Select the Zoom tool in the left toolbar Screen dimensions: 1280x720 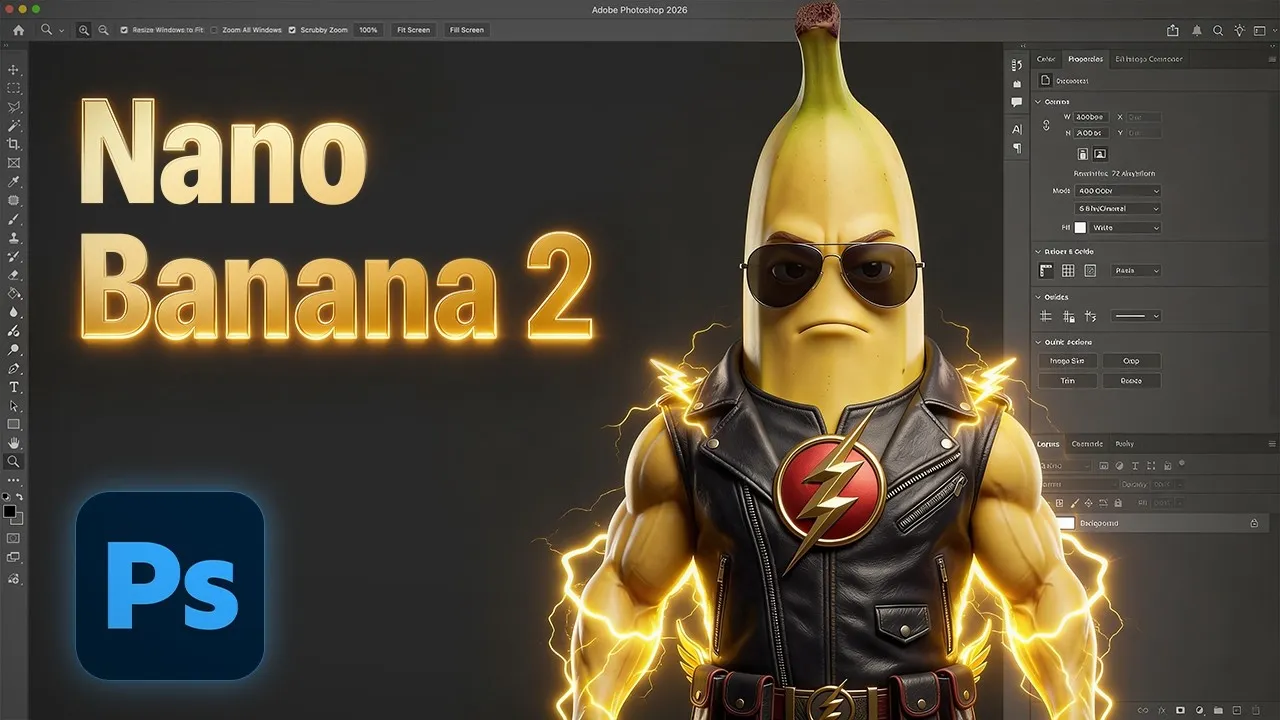coord(14,462)
